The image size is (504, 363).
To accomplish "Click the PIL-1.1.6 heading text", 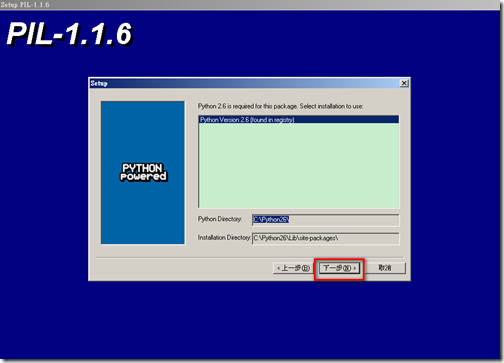I will tap(70, 34).
